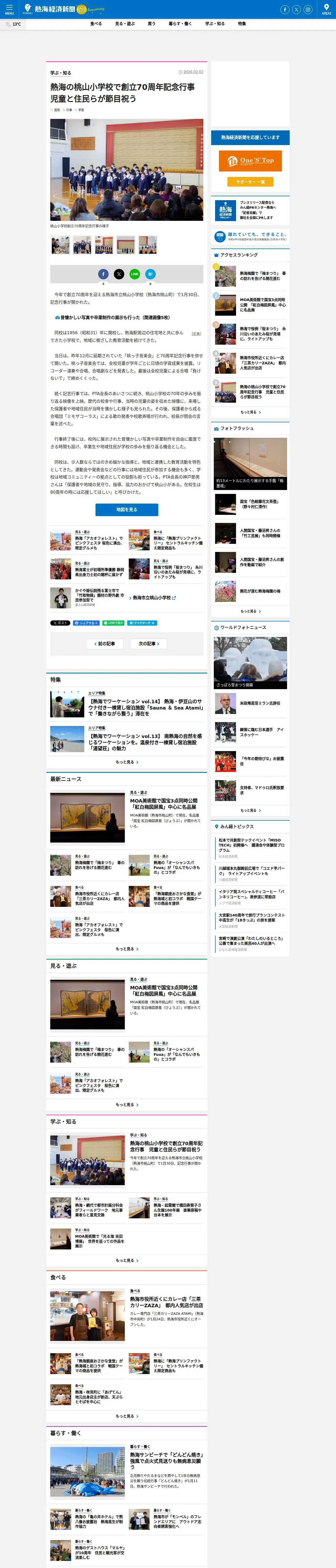Click the B!ブックマーク button
The image size is (336, 1568).
pyautogui.click(x=142, y=623)
